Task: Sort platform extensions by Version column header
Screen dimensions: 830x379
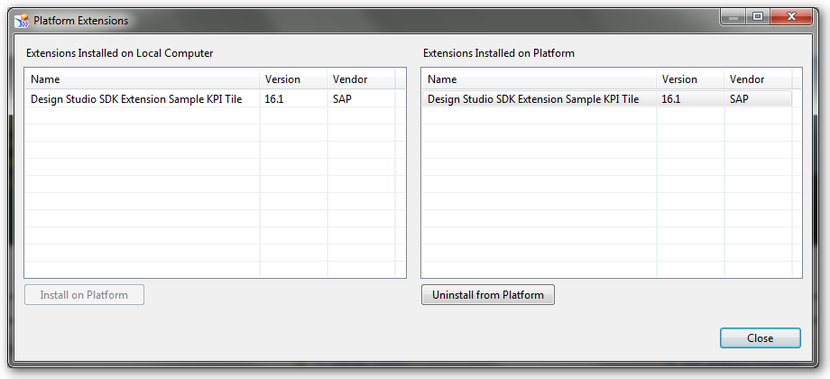Action: tap(691, 79)
